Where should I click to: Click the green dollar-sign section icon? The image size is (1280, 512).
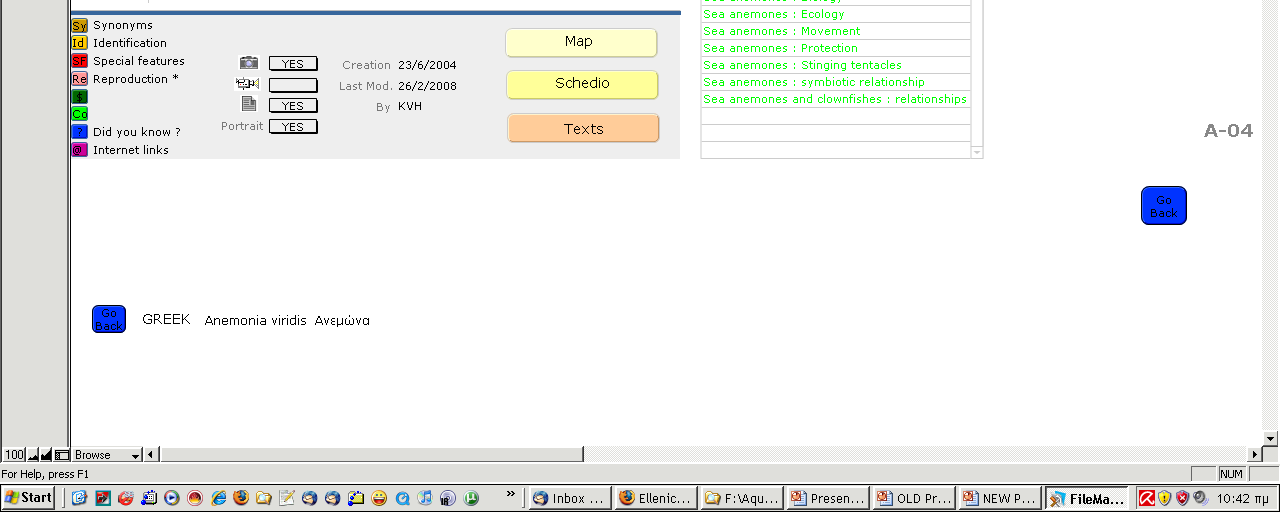coord(79,97)
